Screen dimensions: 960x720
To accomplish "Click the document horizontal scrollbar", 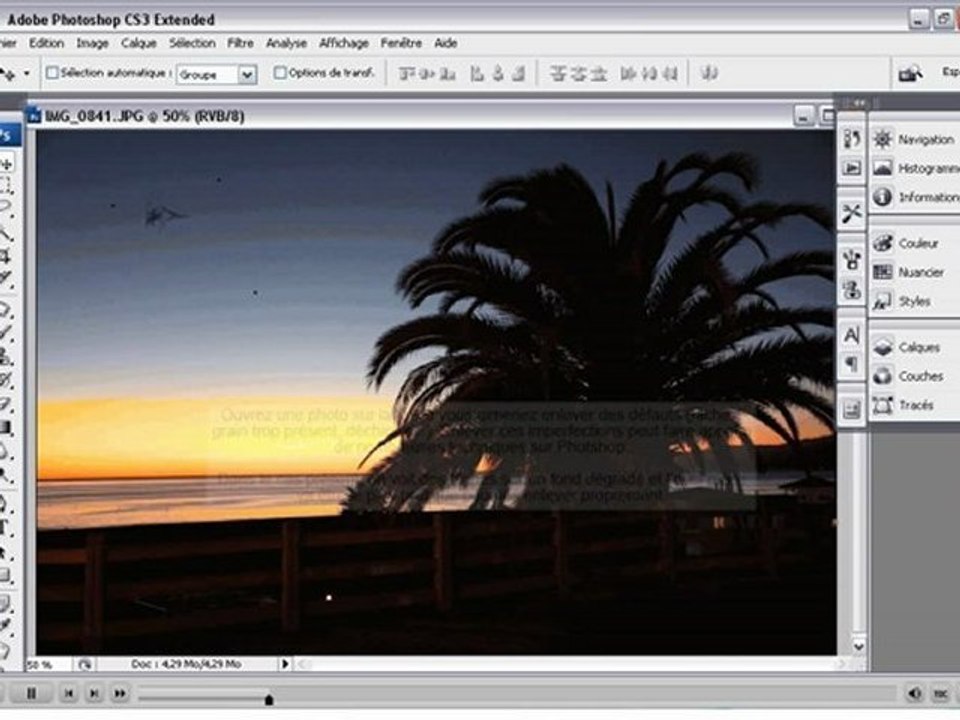I will (569, 664).
